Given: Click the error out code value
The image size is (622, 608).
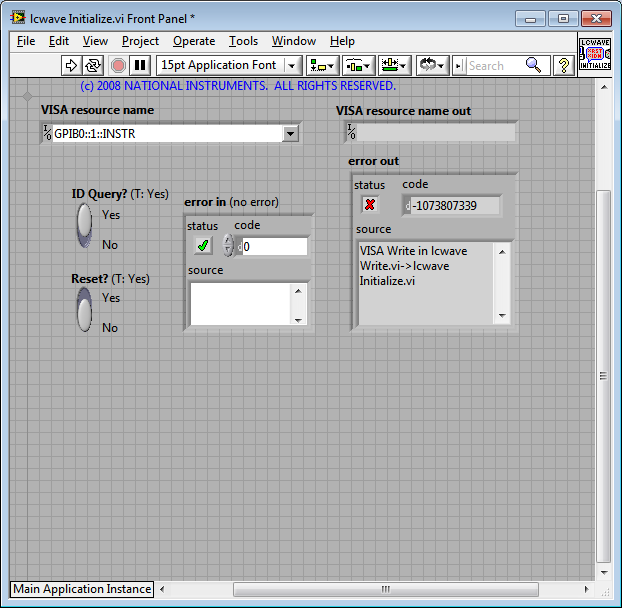Looking at the screenshot, I should click(455, 206).
